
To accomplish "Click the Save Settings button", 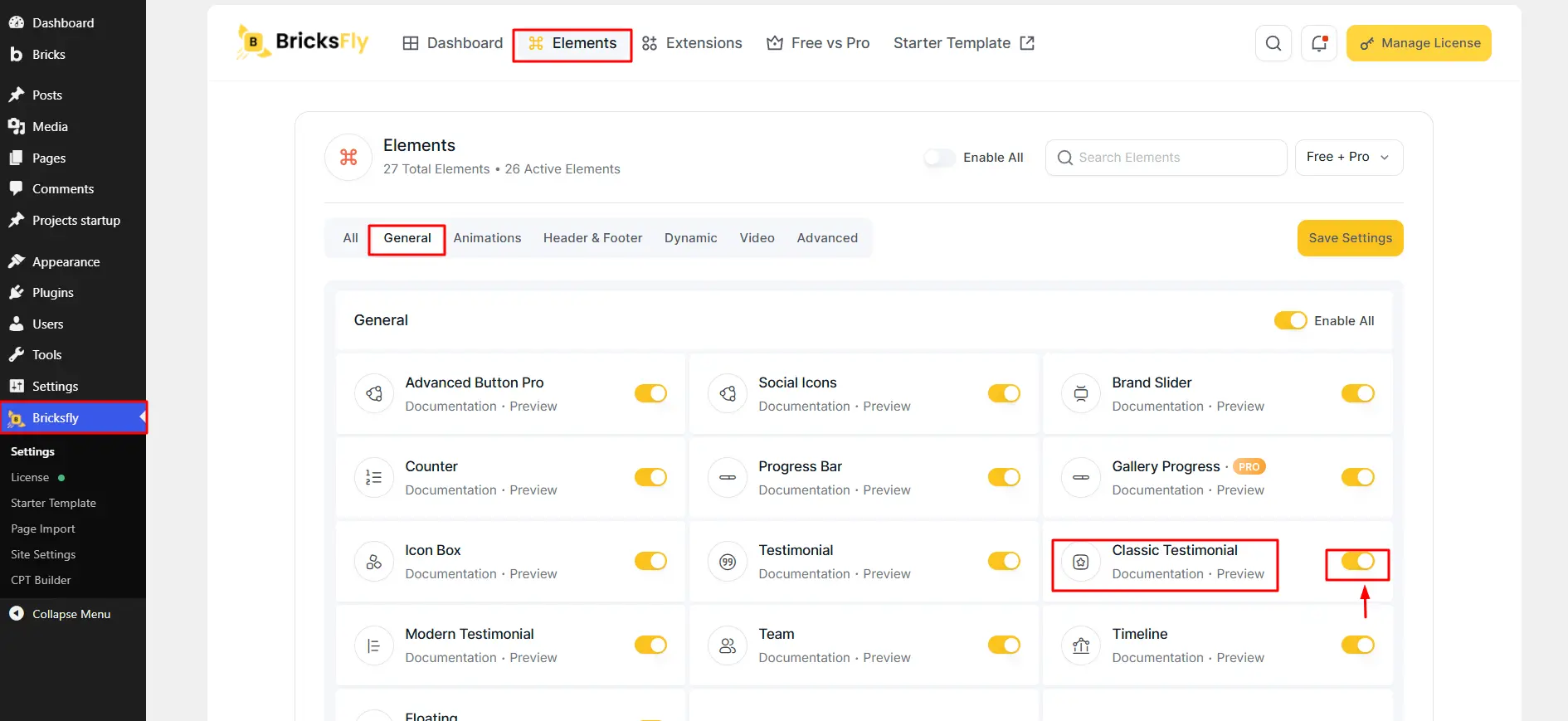I will [1351, 238].
